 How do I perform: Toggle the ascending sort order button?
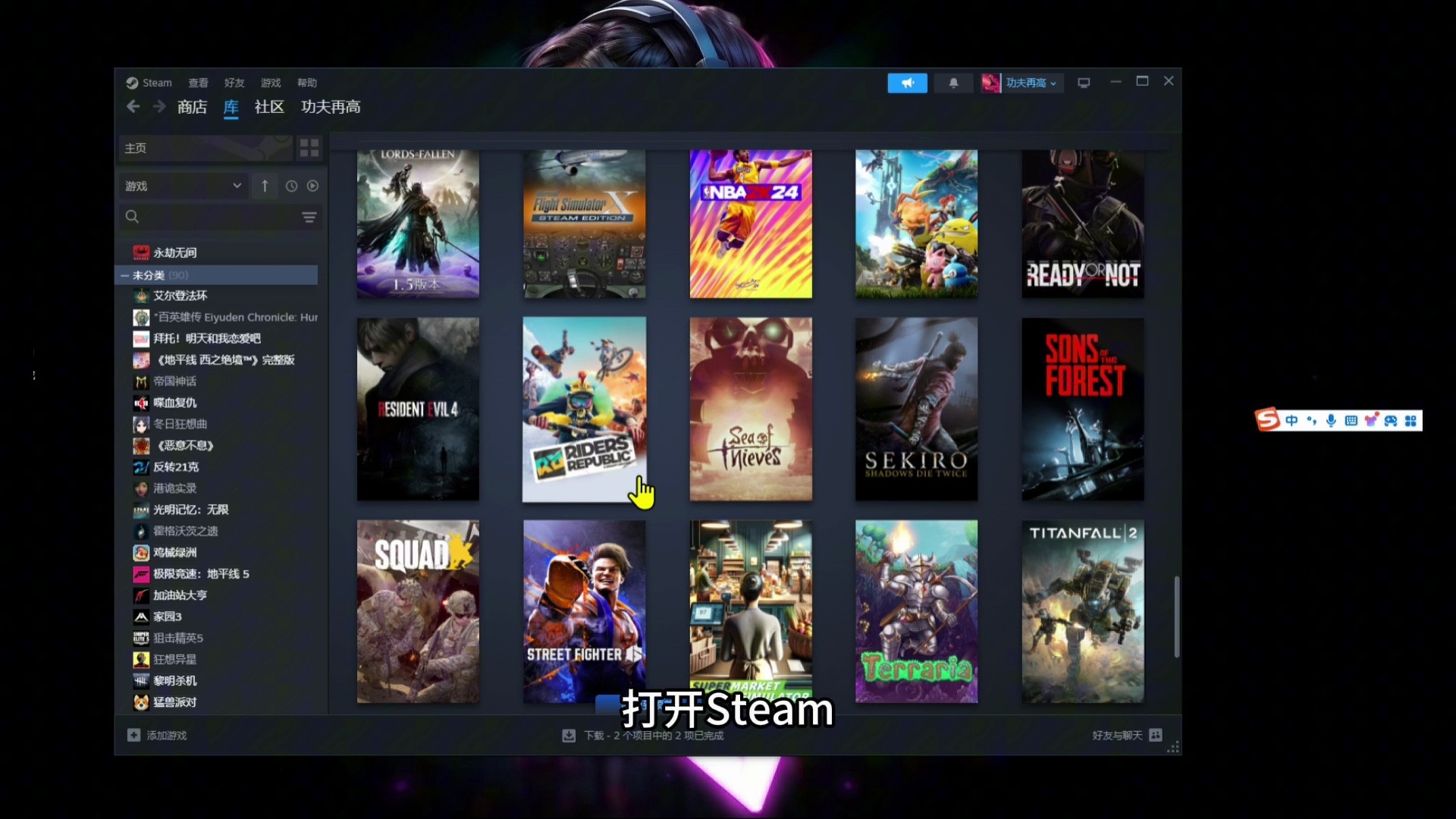265,185
